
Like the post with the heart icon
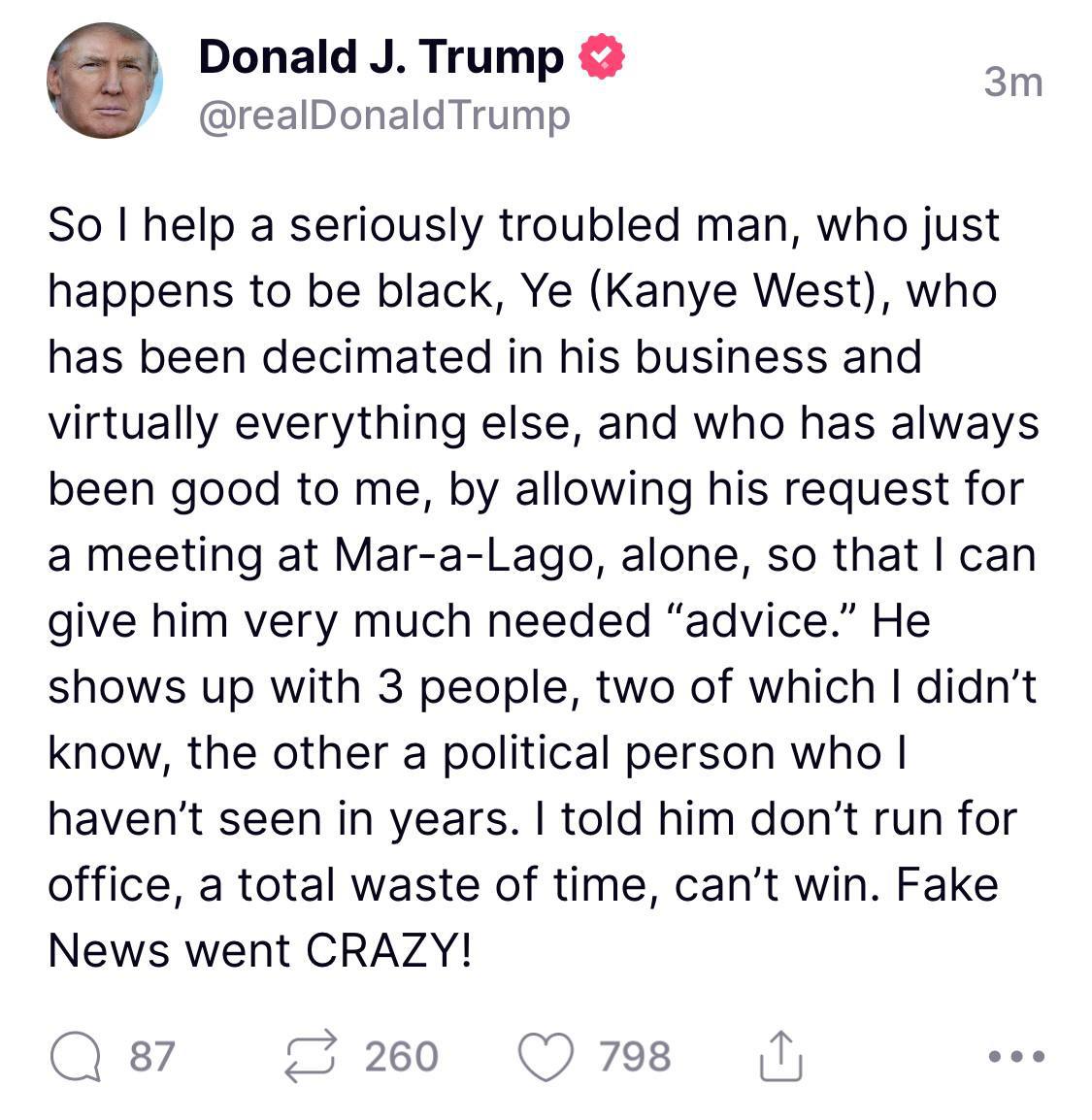point(546,1057)
